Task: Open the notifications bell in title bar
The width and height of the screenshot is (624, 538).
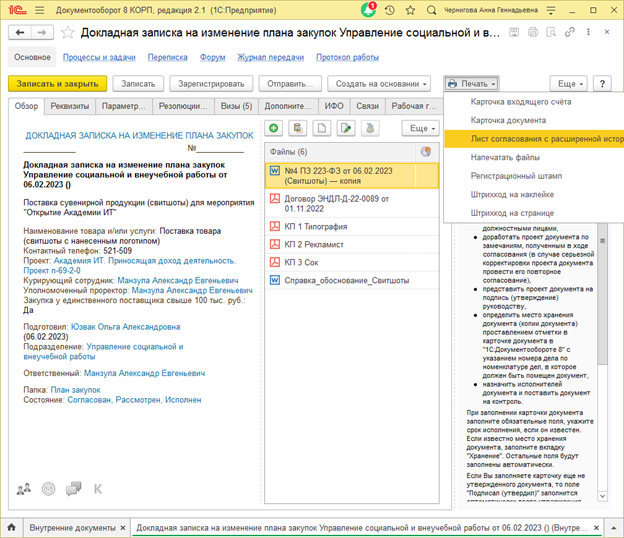Action: (x=367, y=10)
